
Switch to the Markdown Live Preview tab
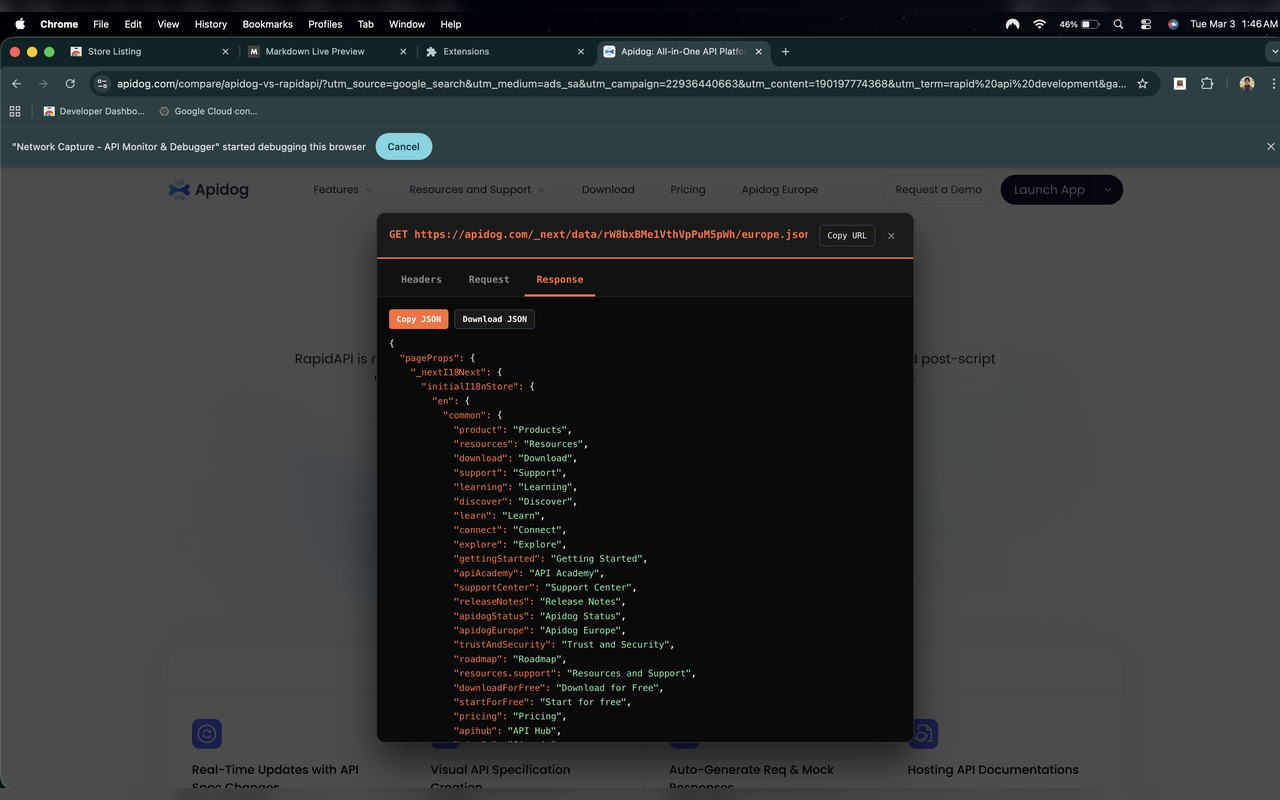pos(327,51)
